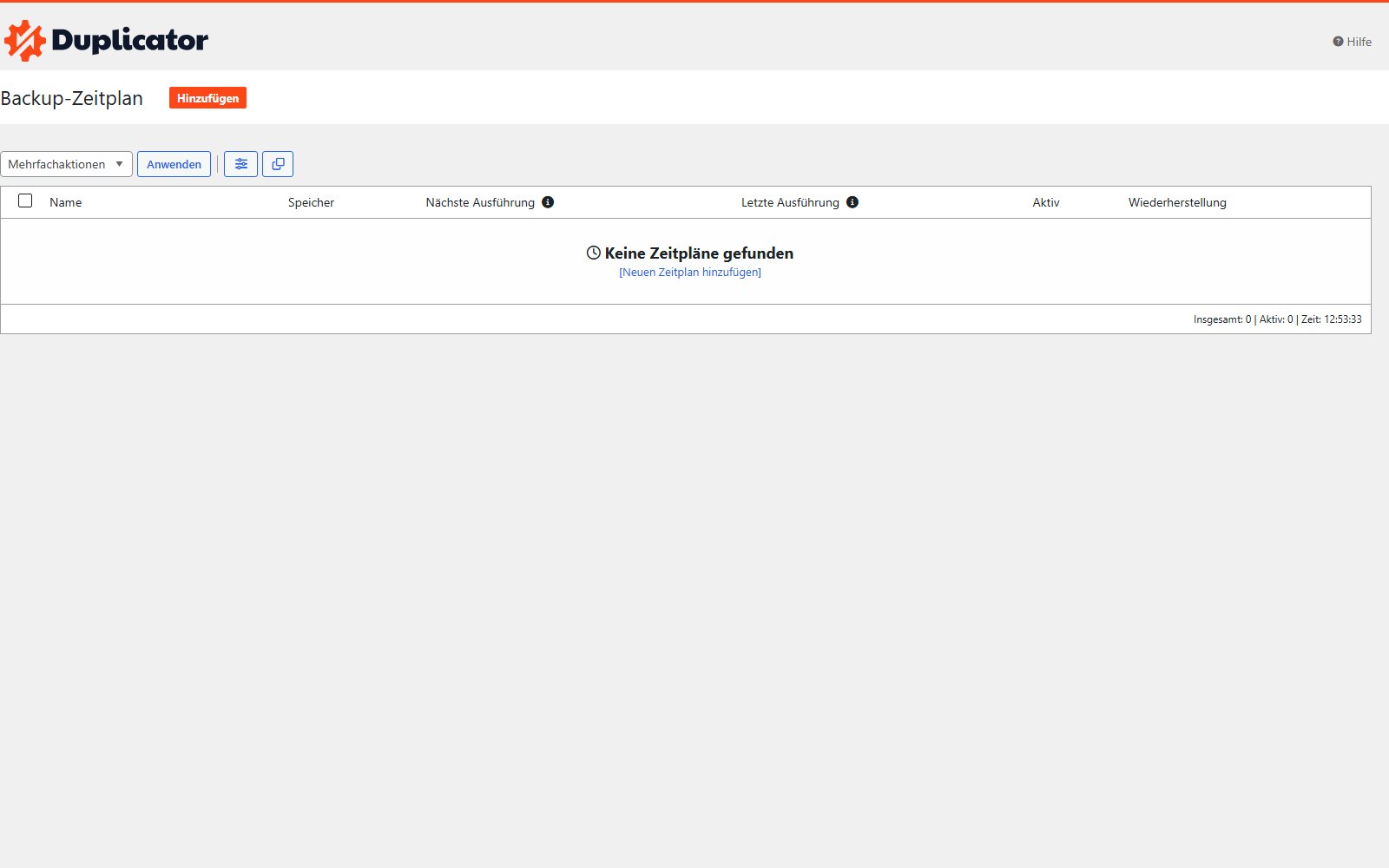The height and width of the screenshot is (868, 1389).
Task: Click the Hinzufügen button
Action: [207, 98]
